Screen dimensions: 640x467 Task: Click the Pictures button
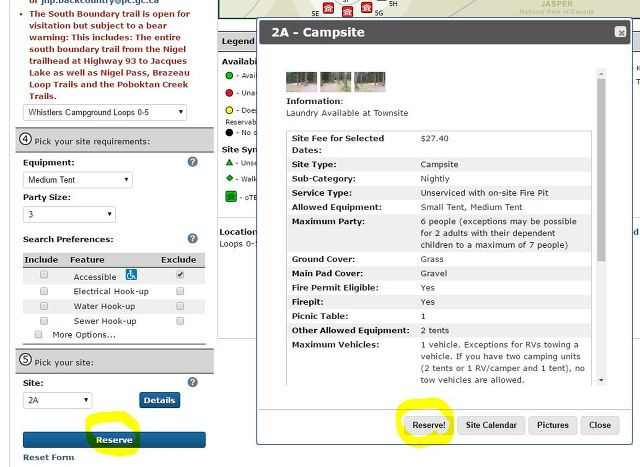click(553, 425)
